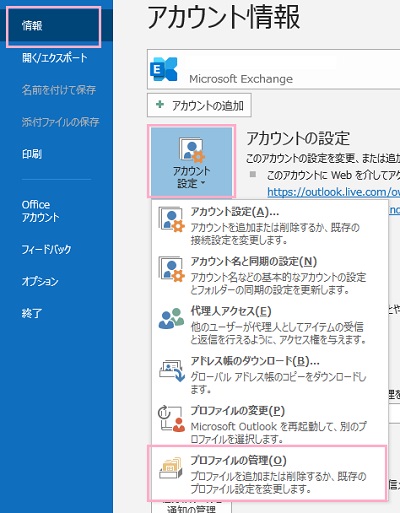The image size is (400, 513).
Task: Open フィードバック in the sidebar
Action: (46, 249)
